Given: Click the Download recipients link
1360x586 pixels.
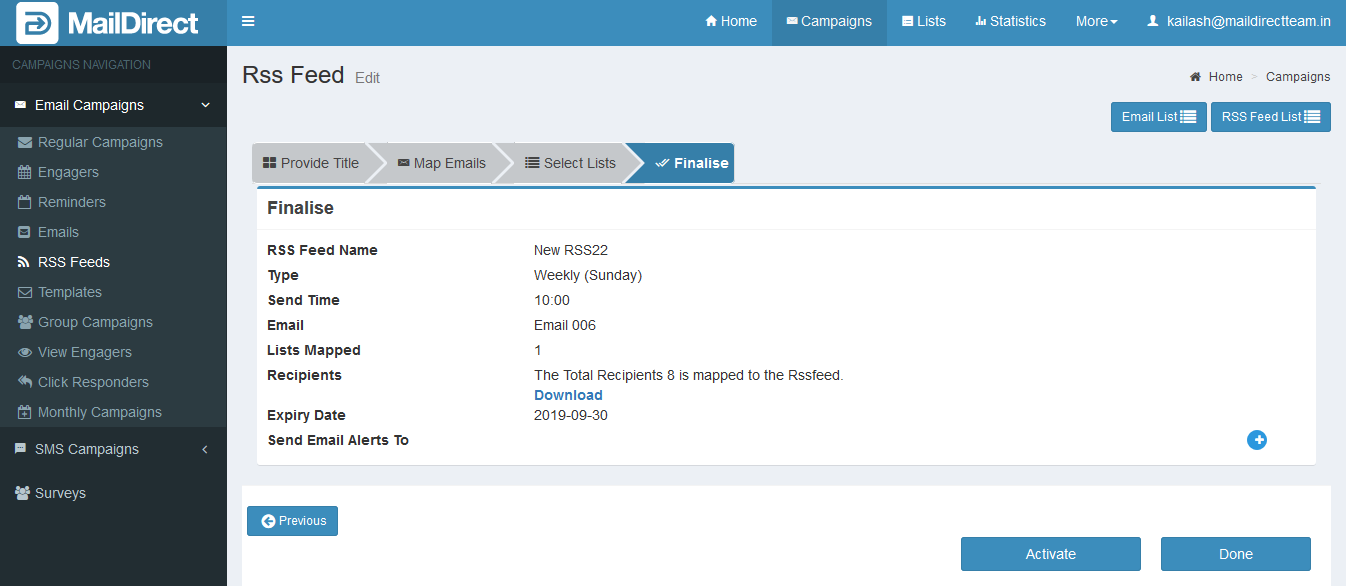Looking at the screenshot, I should (568, 395).
